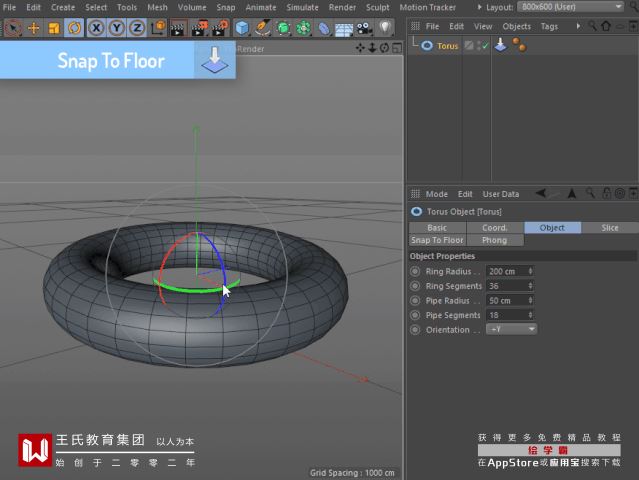Toggle the Torus enabled green checkmark

(x=484, y=45)
